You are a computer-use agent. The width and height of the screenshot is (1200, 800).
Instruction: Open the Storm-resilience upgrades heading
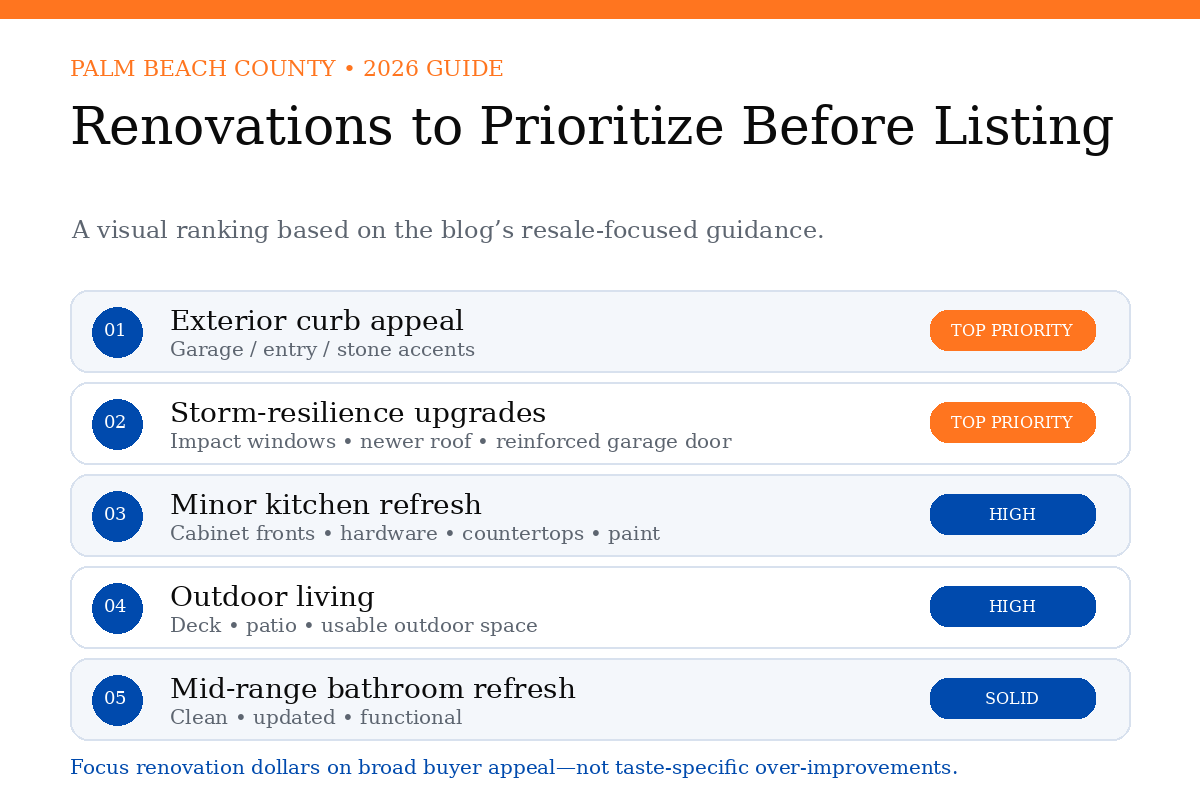click(358, 414)
